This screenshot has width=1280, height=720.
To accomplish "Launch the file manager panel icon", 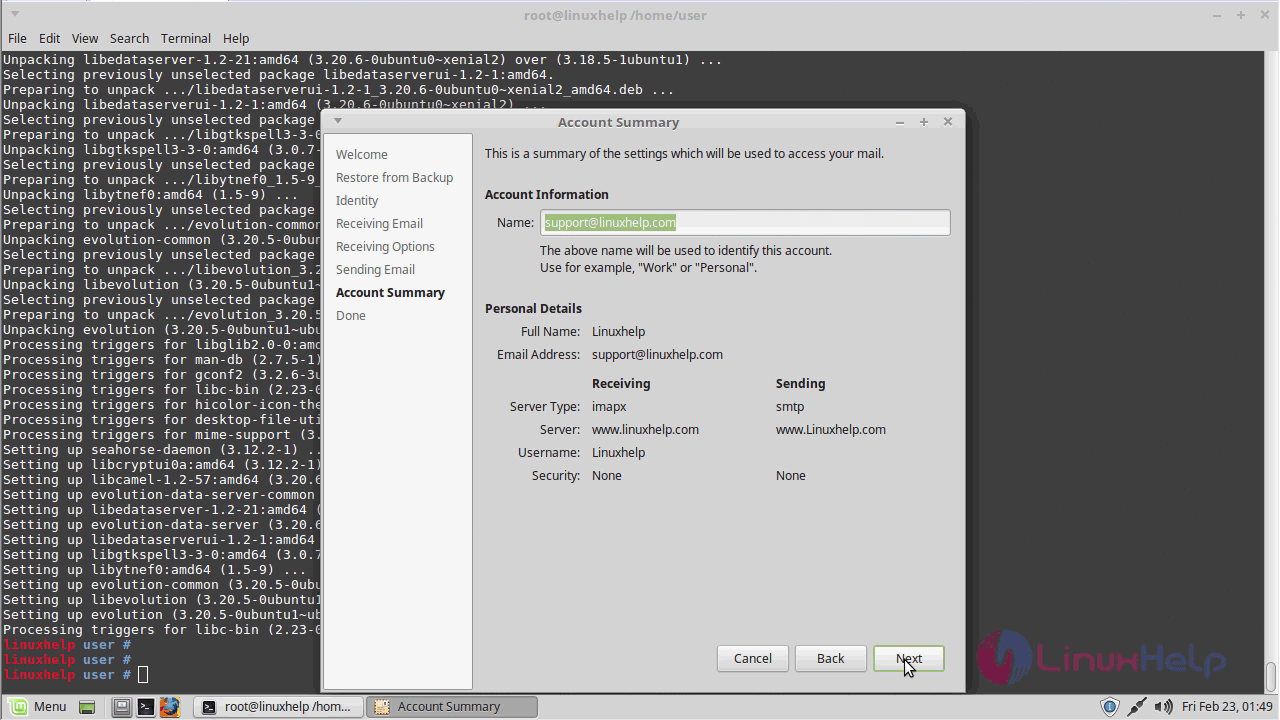I will coord(121,707).
